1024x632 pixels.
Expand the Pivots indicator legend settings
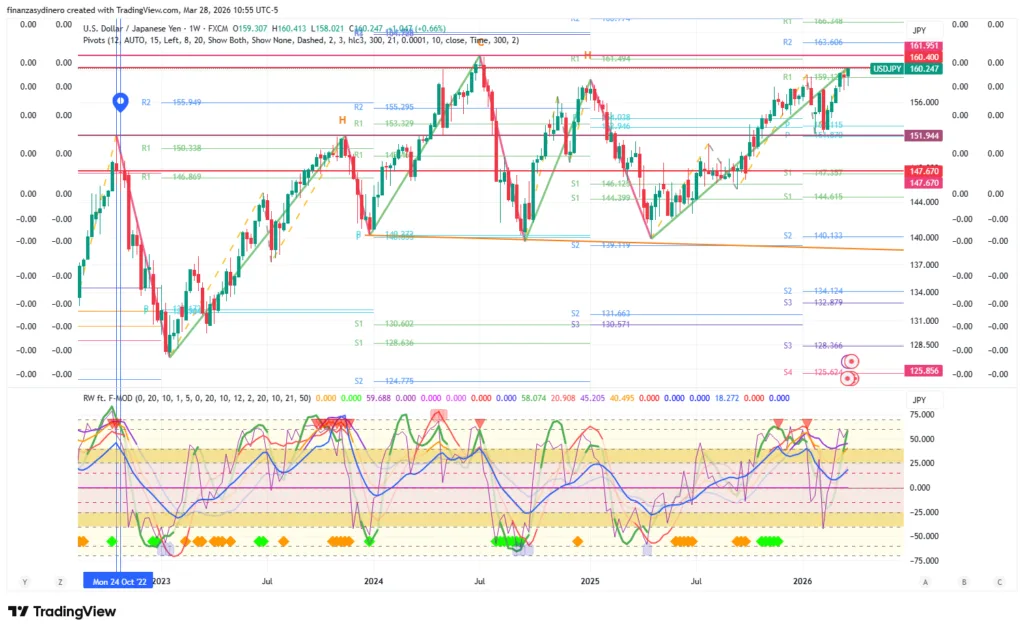[x=300, y=41]
